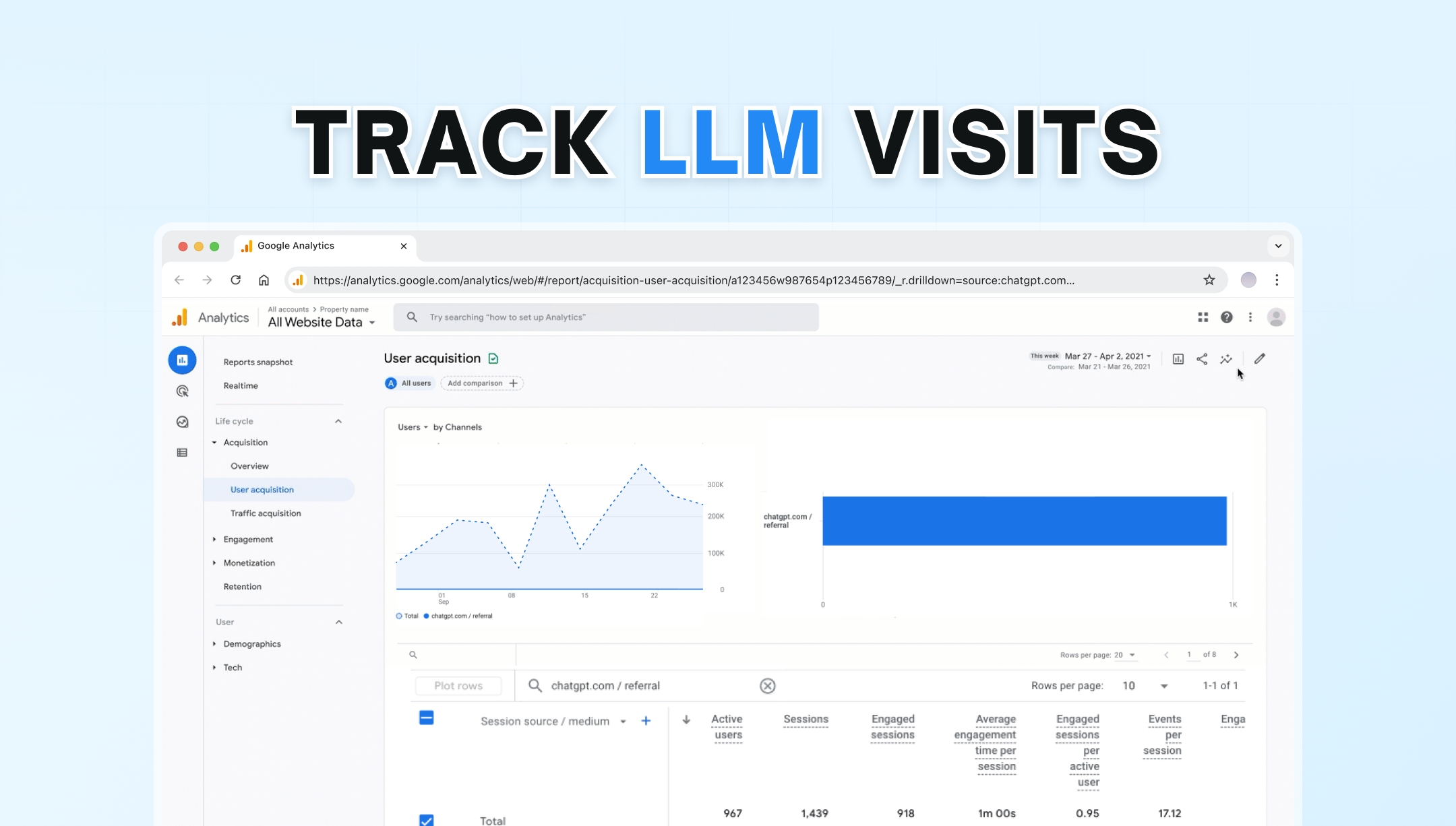
Task: Collapse the Life cycle section
Action: coord(338,421)
